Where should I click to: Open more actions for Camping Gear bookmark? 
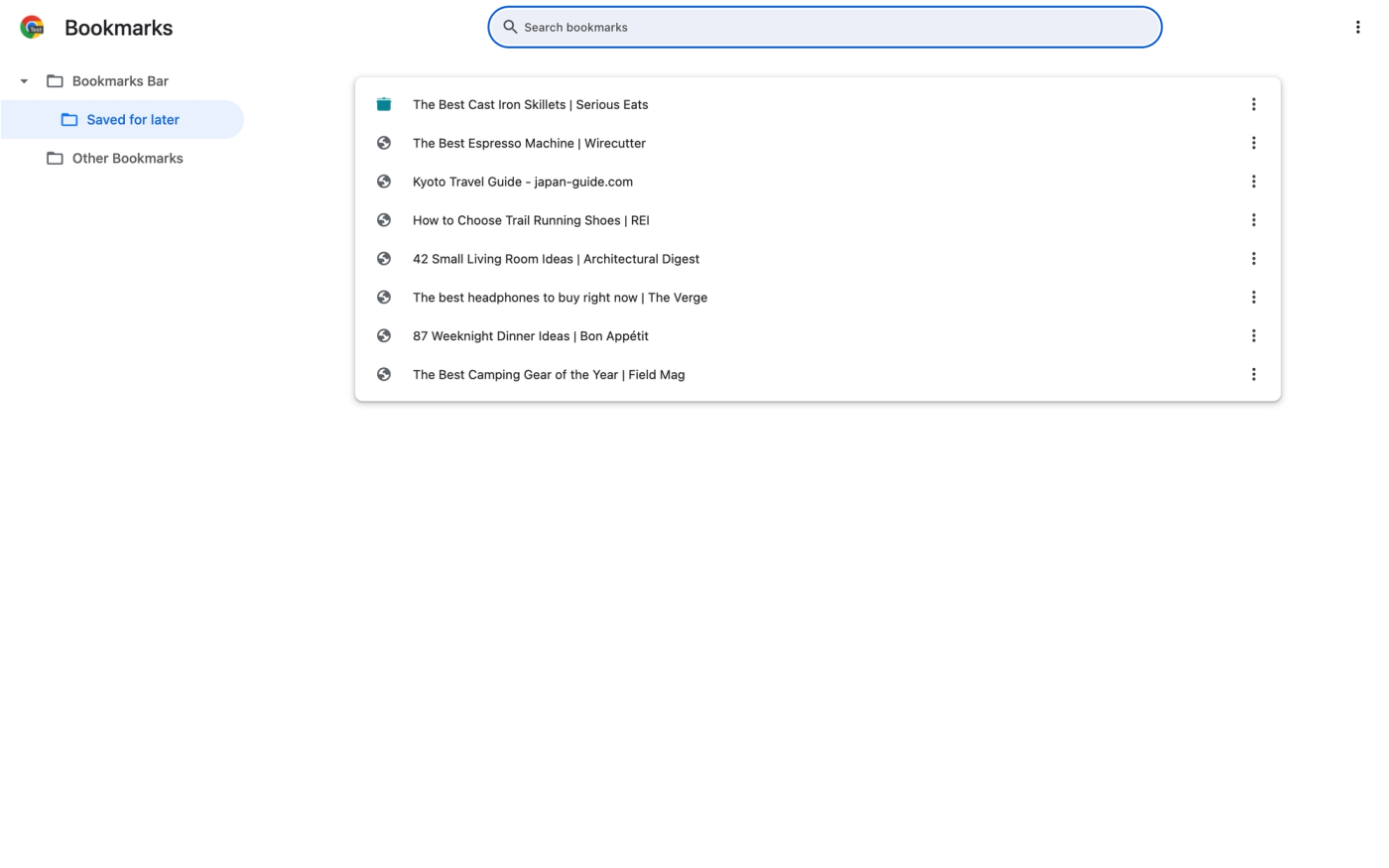[x=1253, y=375]
